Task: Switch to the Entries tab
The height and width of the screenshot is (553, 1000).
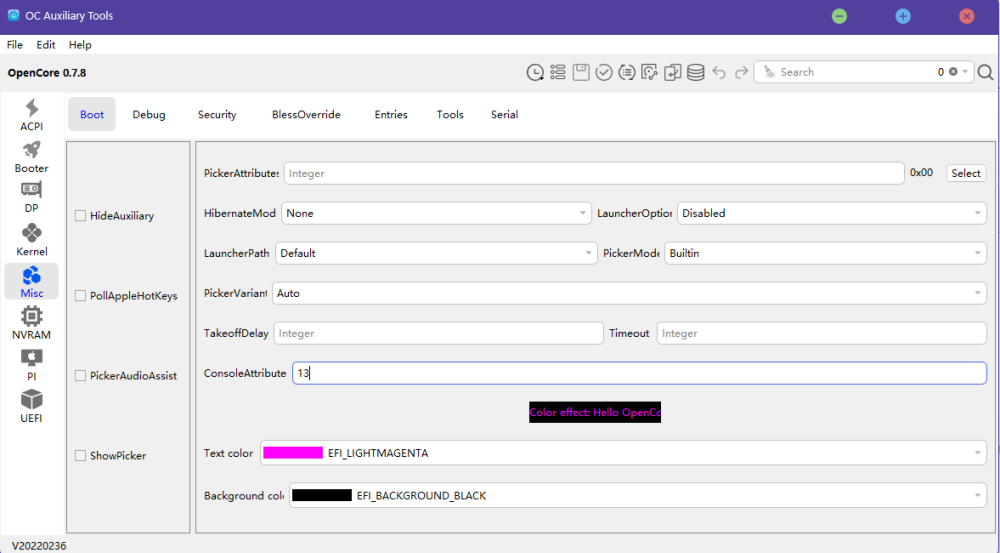Action: point(391,114)
